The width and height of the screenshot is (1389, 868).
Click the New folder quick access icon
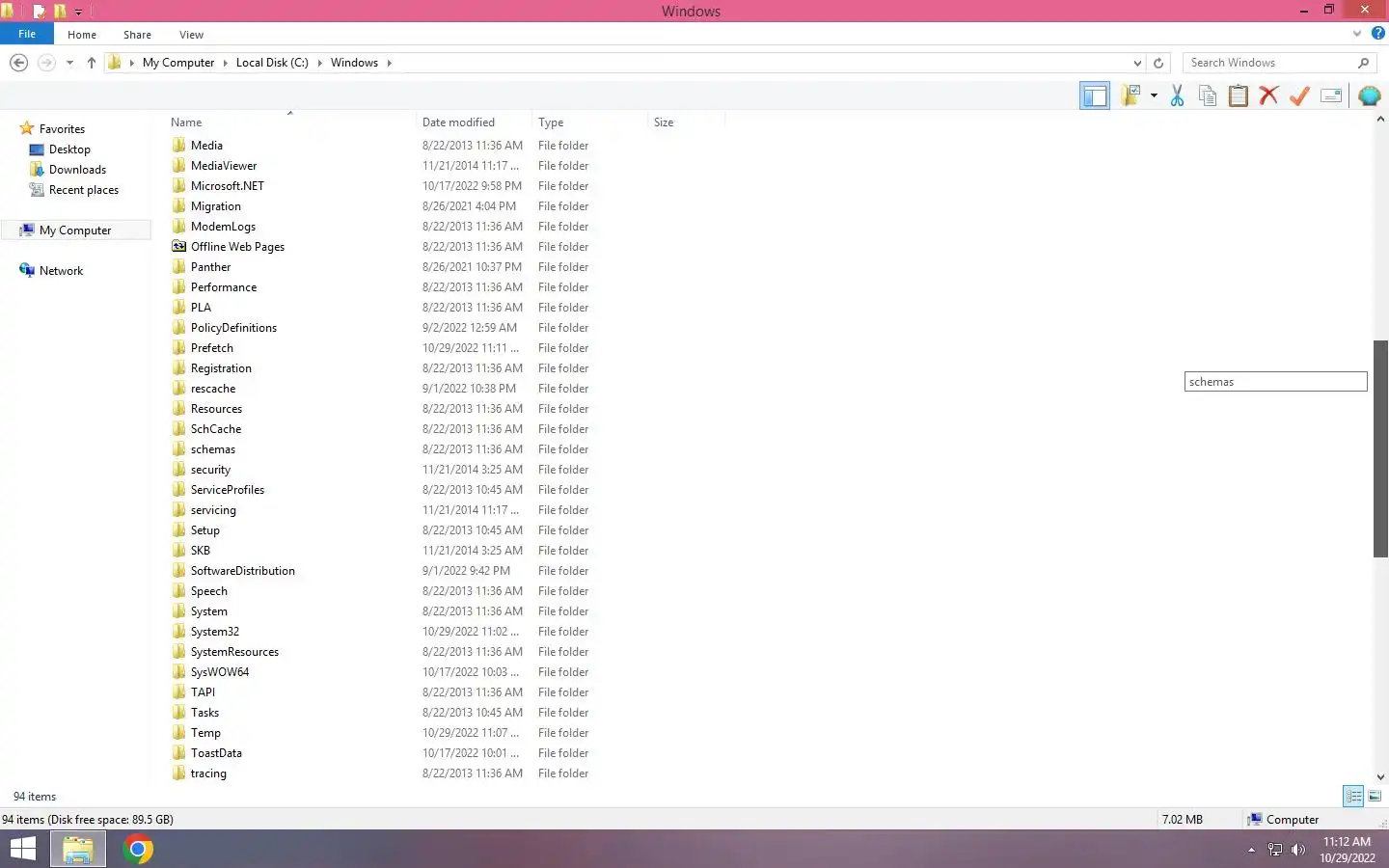(60, 12)
